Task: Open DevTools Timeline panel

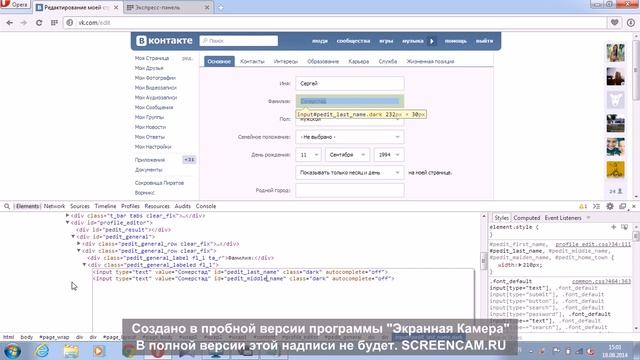Action: coord(105,206)
